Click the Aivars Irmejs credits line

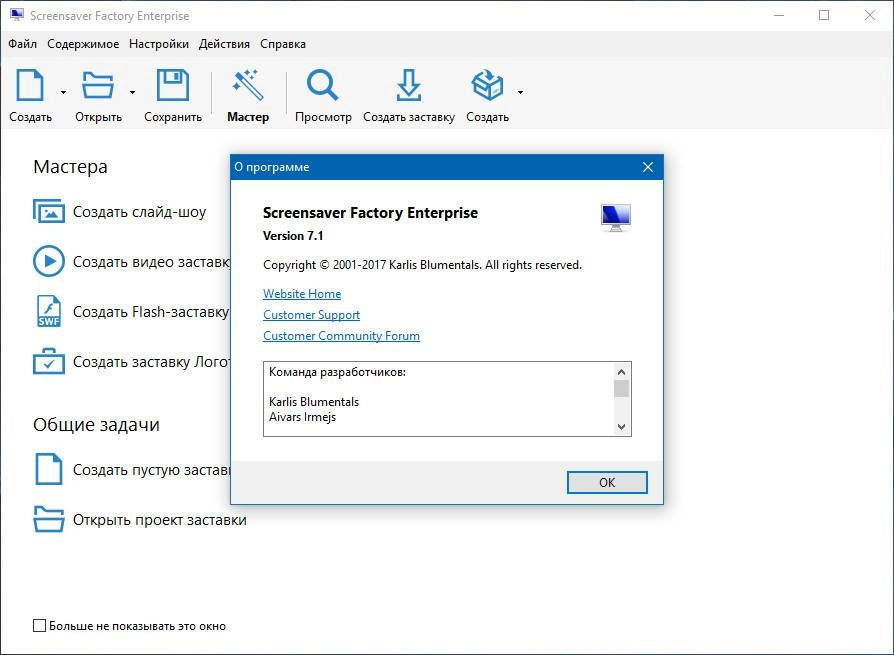pos(303,417)
